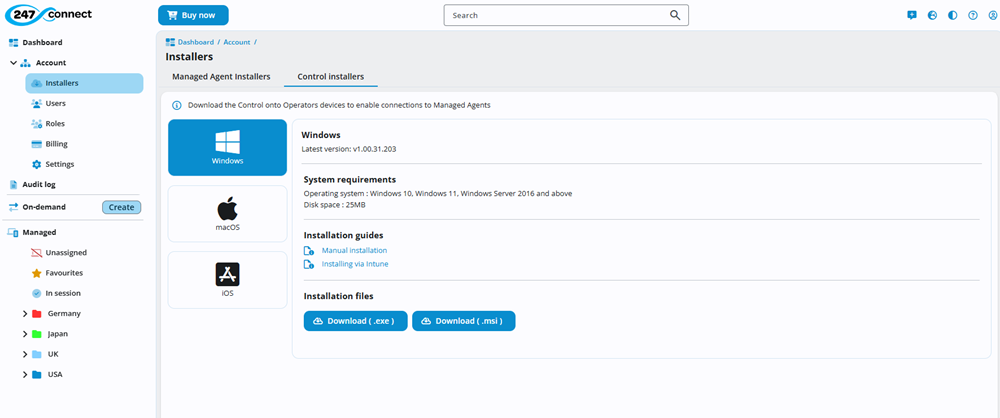Open Dashboard label in the sidebar
The width and height of the screenshot is (1000, 418).
point(43,43)
